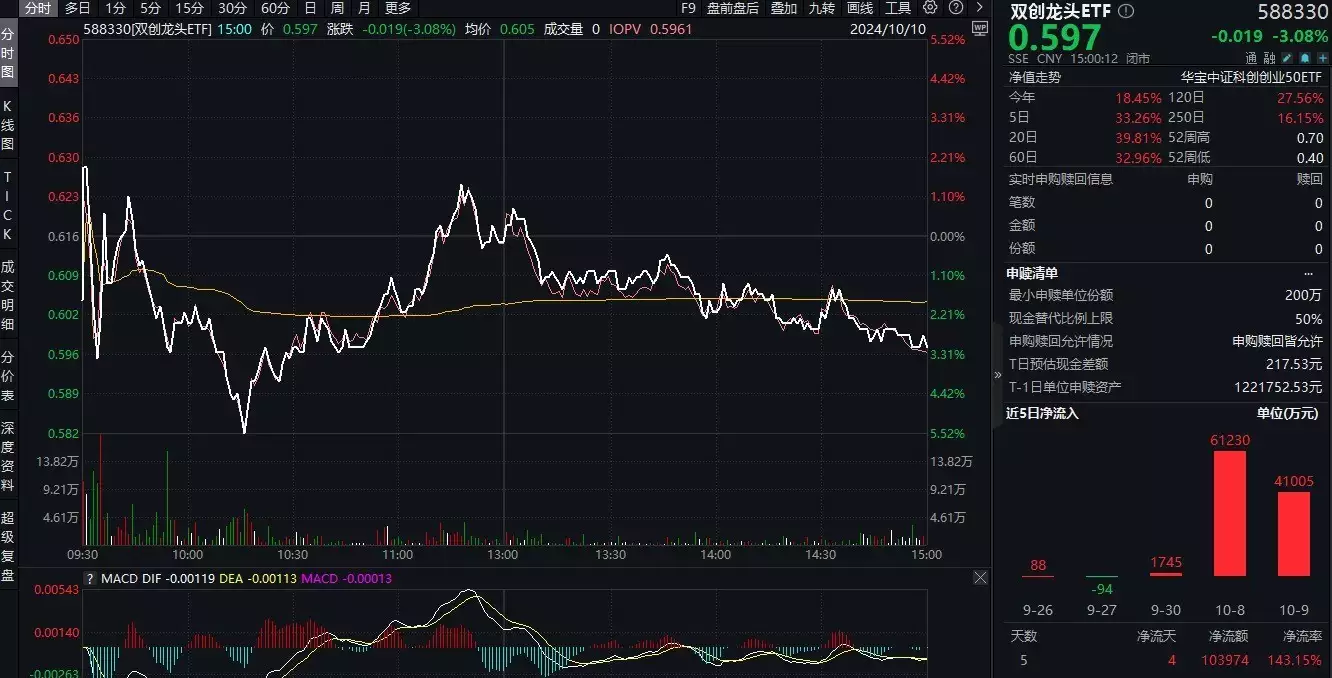Click the 画线 drawing button
The width and height of the screenshot is (1332, 678).
(x=860, y=8)
